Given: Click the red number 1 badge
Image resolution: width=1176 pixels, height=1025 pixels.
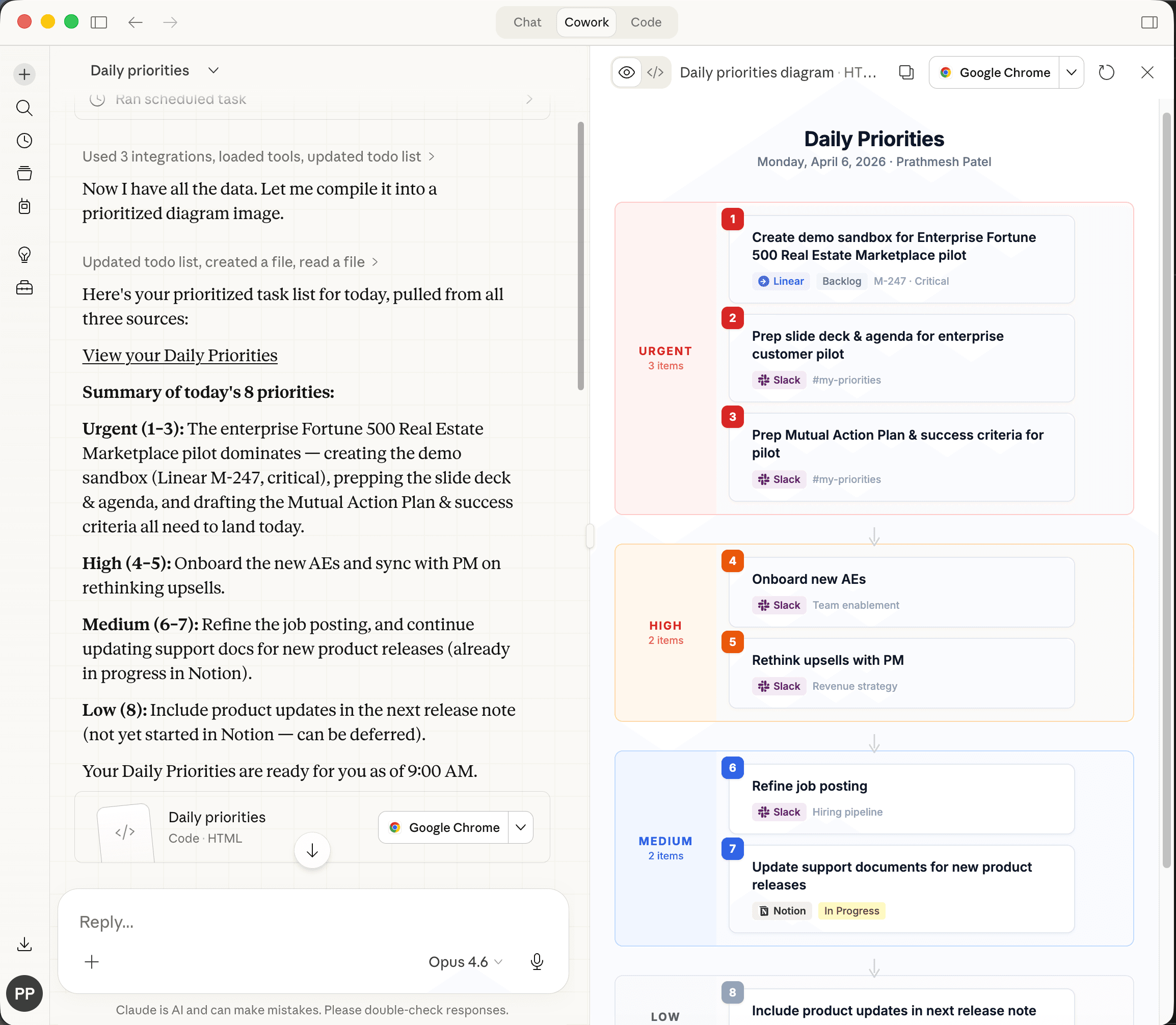Looking at the screenshot, I should coord(733,219).
